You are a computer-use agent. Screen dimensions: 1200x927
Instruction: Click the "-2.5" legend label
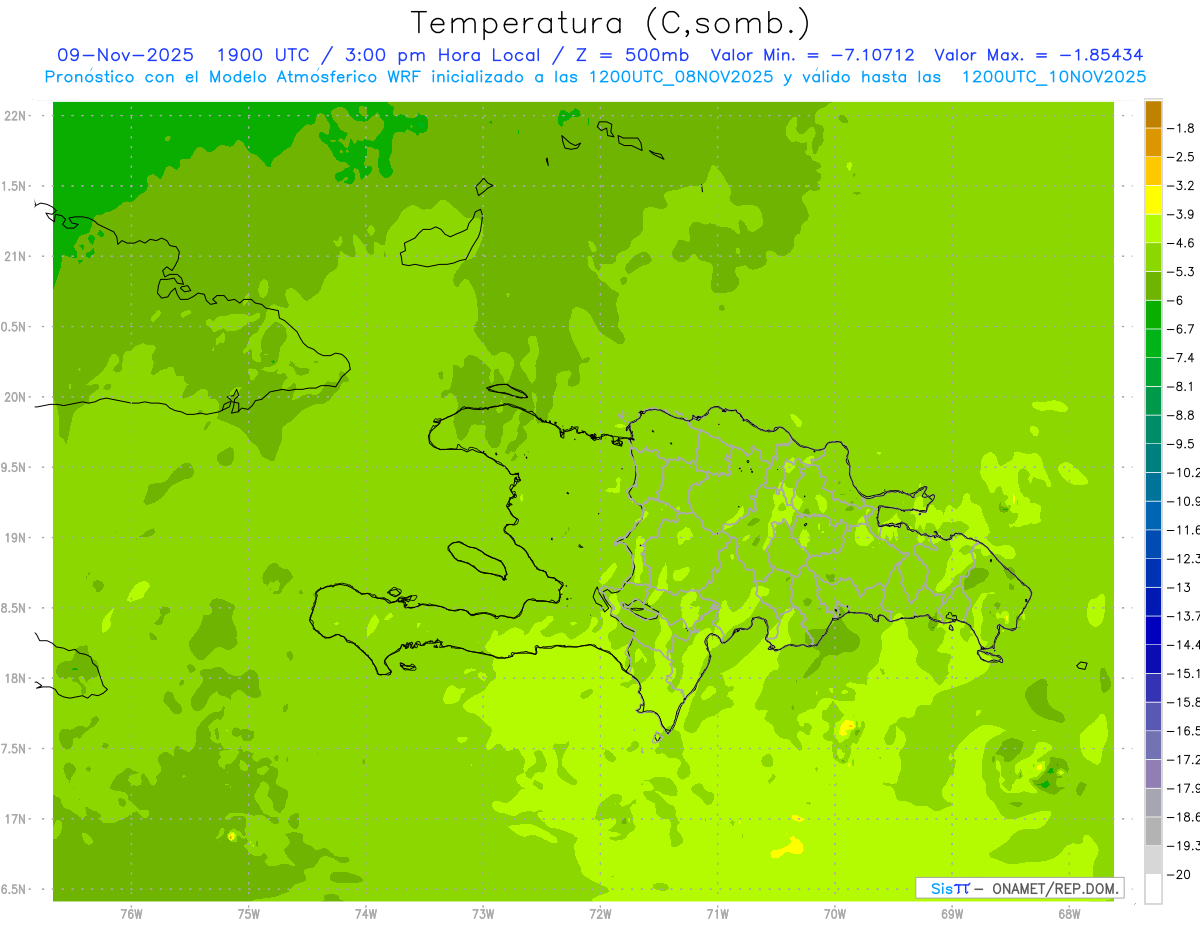1183,157
